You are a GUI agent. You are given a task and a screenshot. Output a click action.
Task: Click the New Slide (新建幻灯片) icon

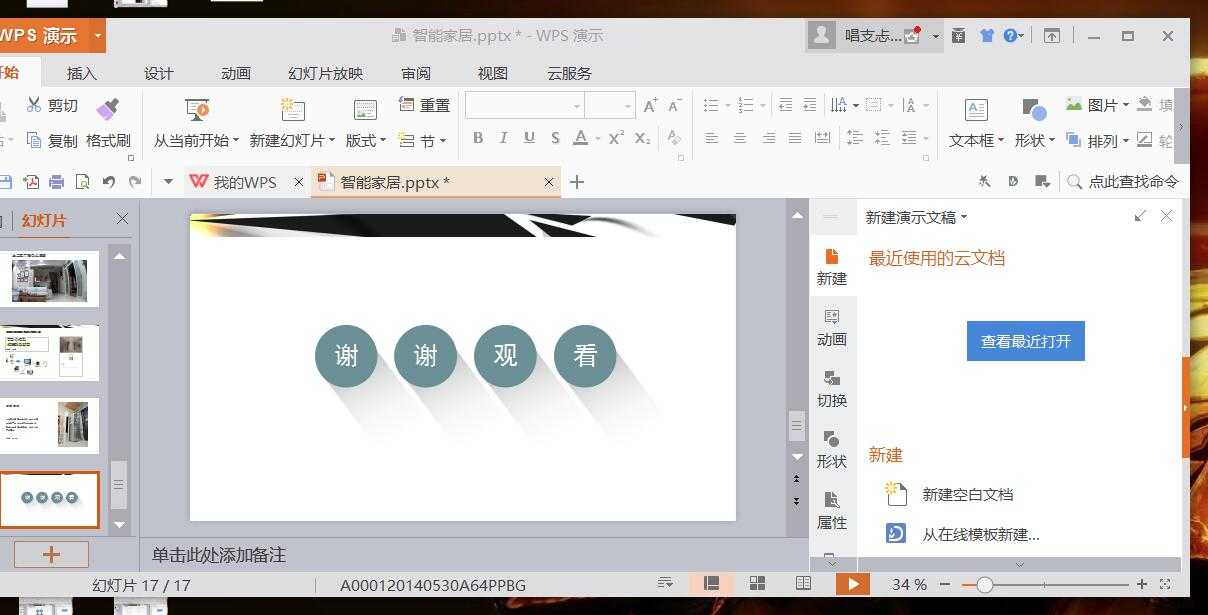point(292,109)
